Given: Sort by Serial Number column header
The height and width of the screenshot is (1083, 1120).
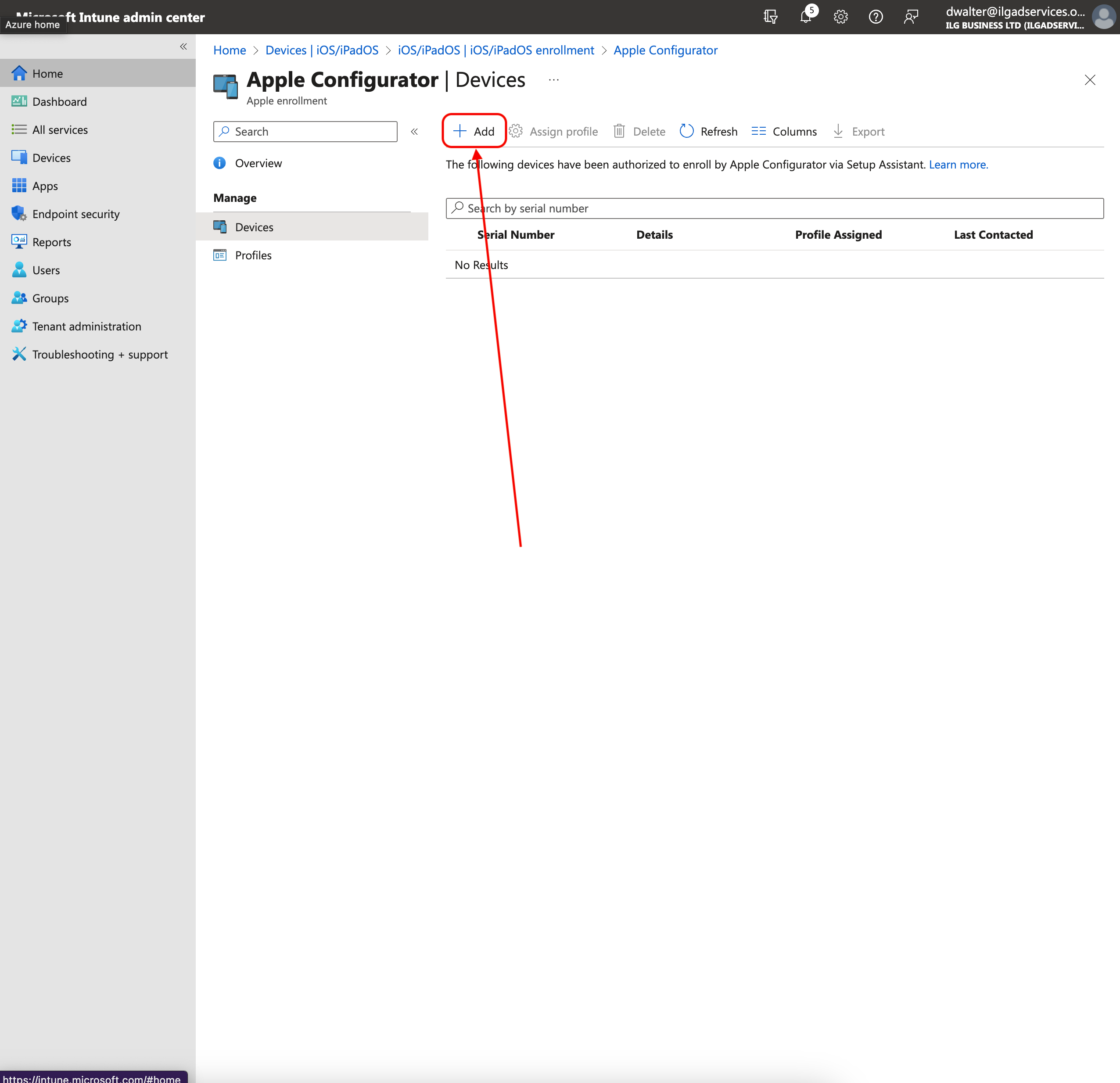Looking at the screenshot, I should point(515,234).
